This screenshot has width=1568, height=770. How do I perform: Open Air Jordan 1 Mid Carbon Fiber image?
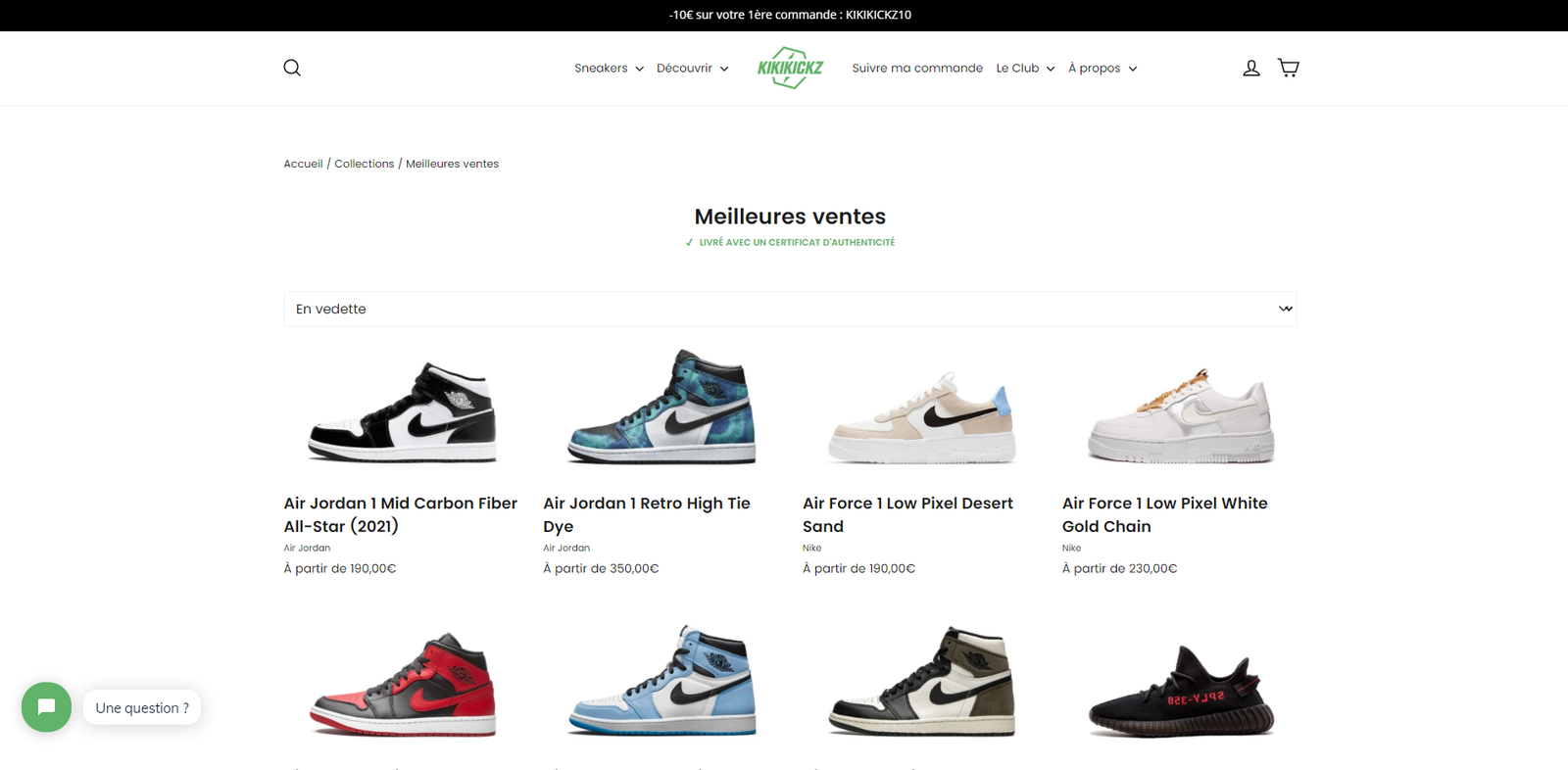pyautogui.click(x=402, y=411)
